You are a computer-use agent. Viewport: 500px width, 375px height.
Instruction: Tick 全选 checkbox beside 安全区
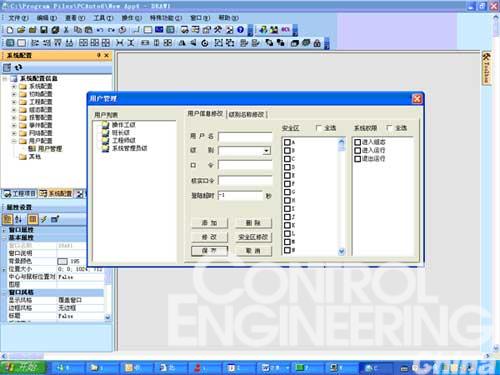tap(318, 128)
